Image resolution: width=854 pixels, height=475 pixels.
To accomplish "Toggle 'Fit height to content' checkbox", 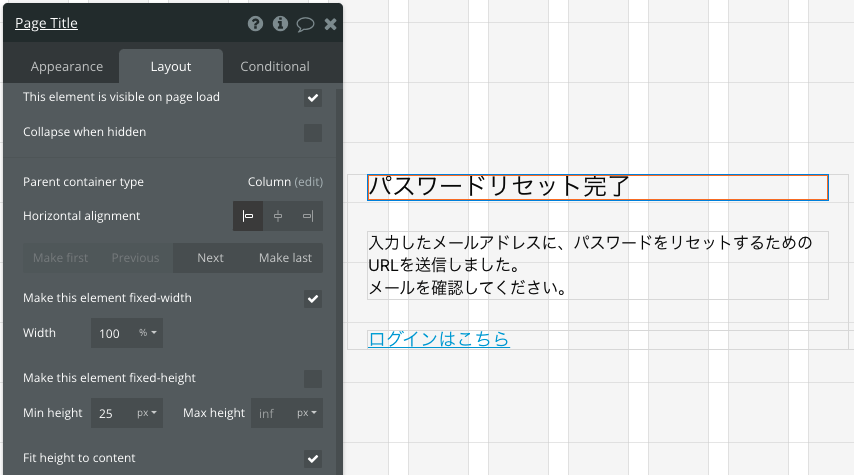I will click(x=313, y=459).
